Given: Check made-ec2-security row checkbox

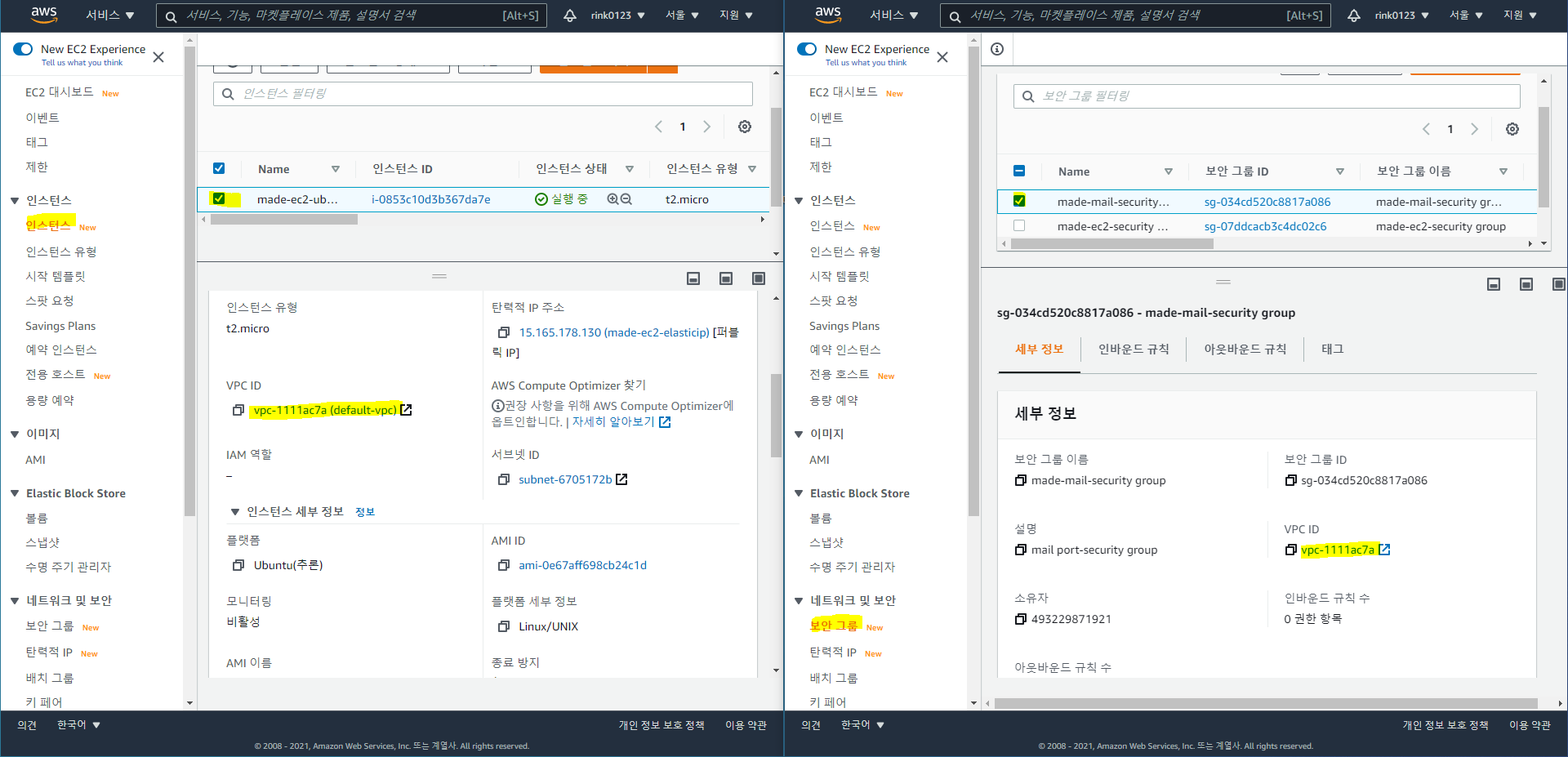Looking at the screenshot, I should pos(1019,225).
